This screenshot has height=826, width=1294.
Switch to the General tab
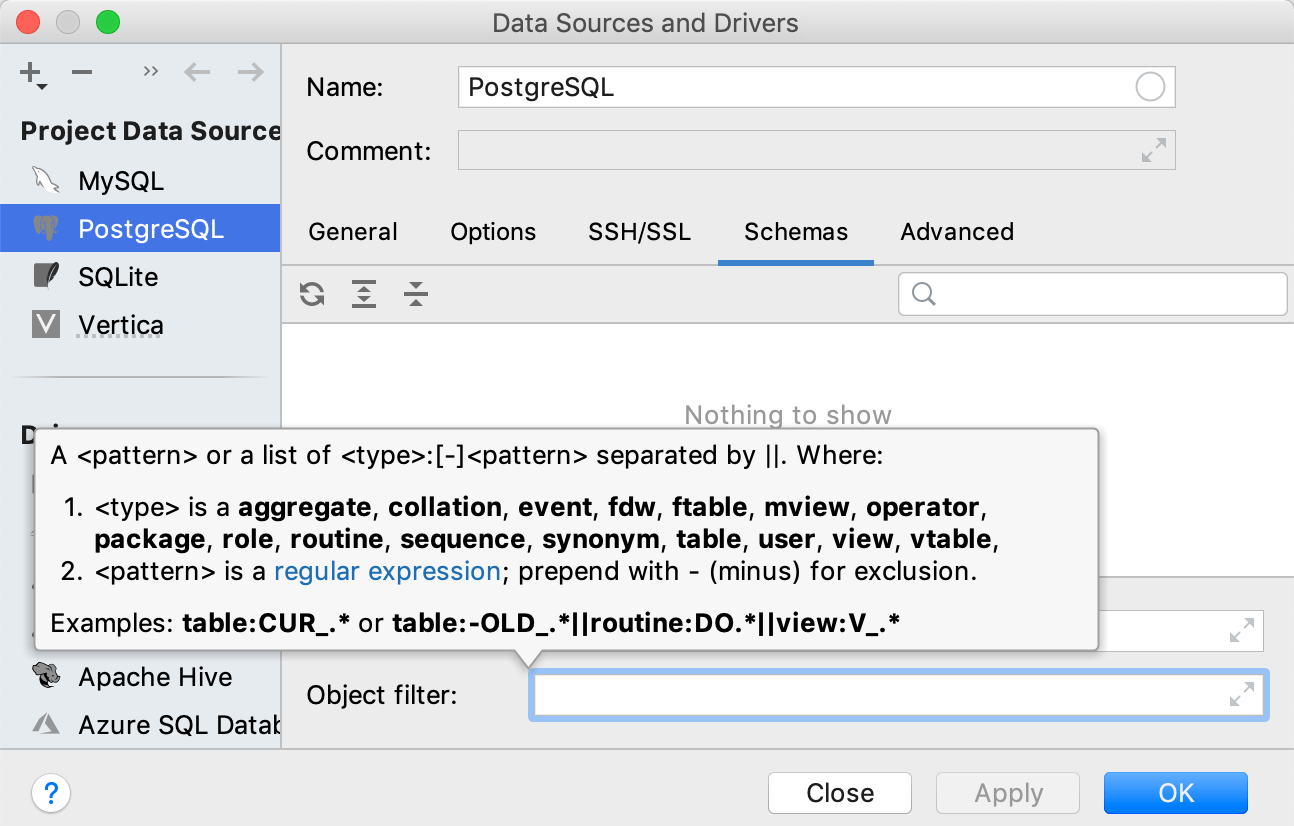pos(353,232)
